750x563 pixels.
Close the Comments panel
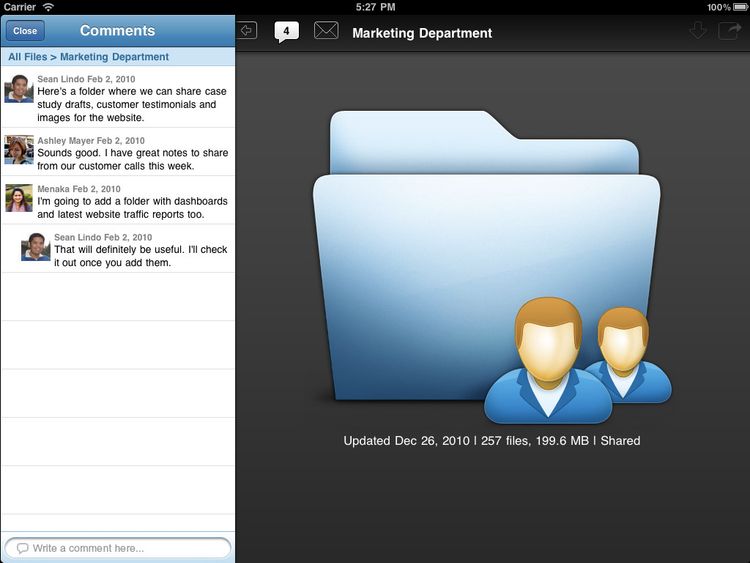click(25, 31)
